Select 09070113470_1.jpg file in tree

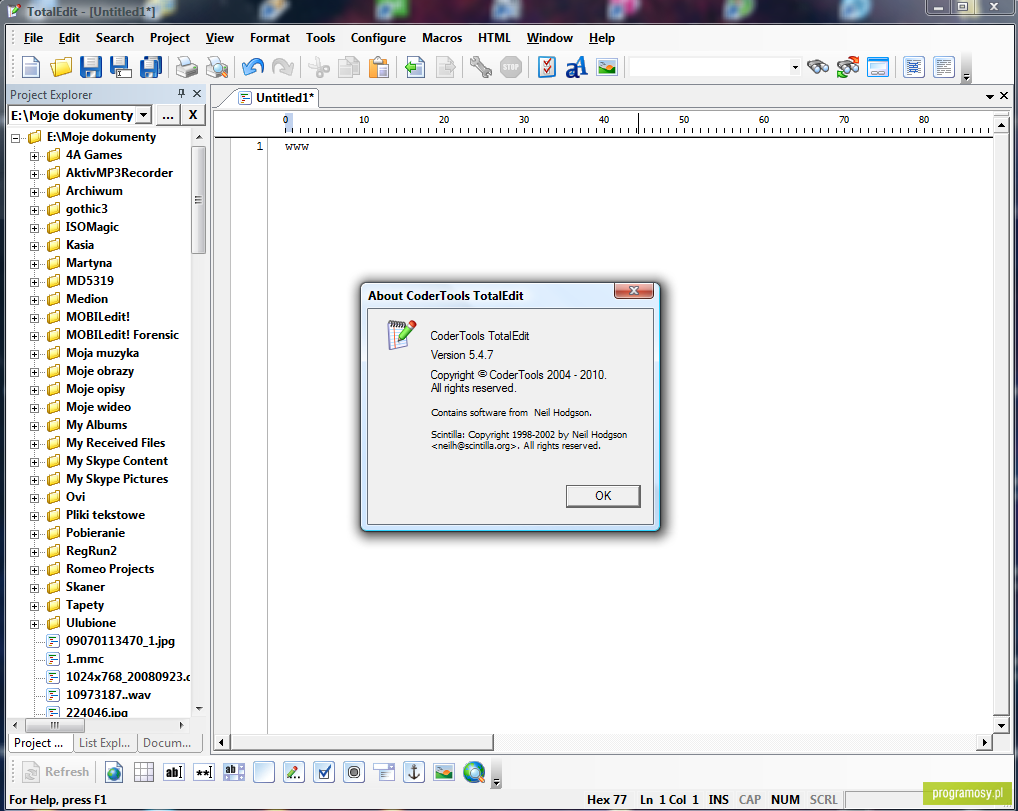[120, 641]
